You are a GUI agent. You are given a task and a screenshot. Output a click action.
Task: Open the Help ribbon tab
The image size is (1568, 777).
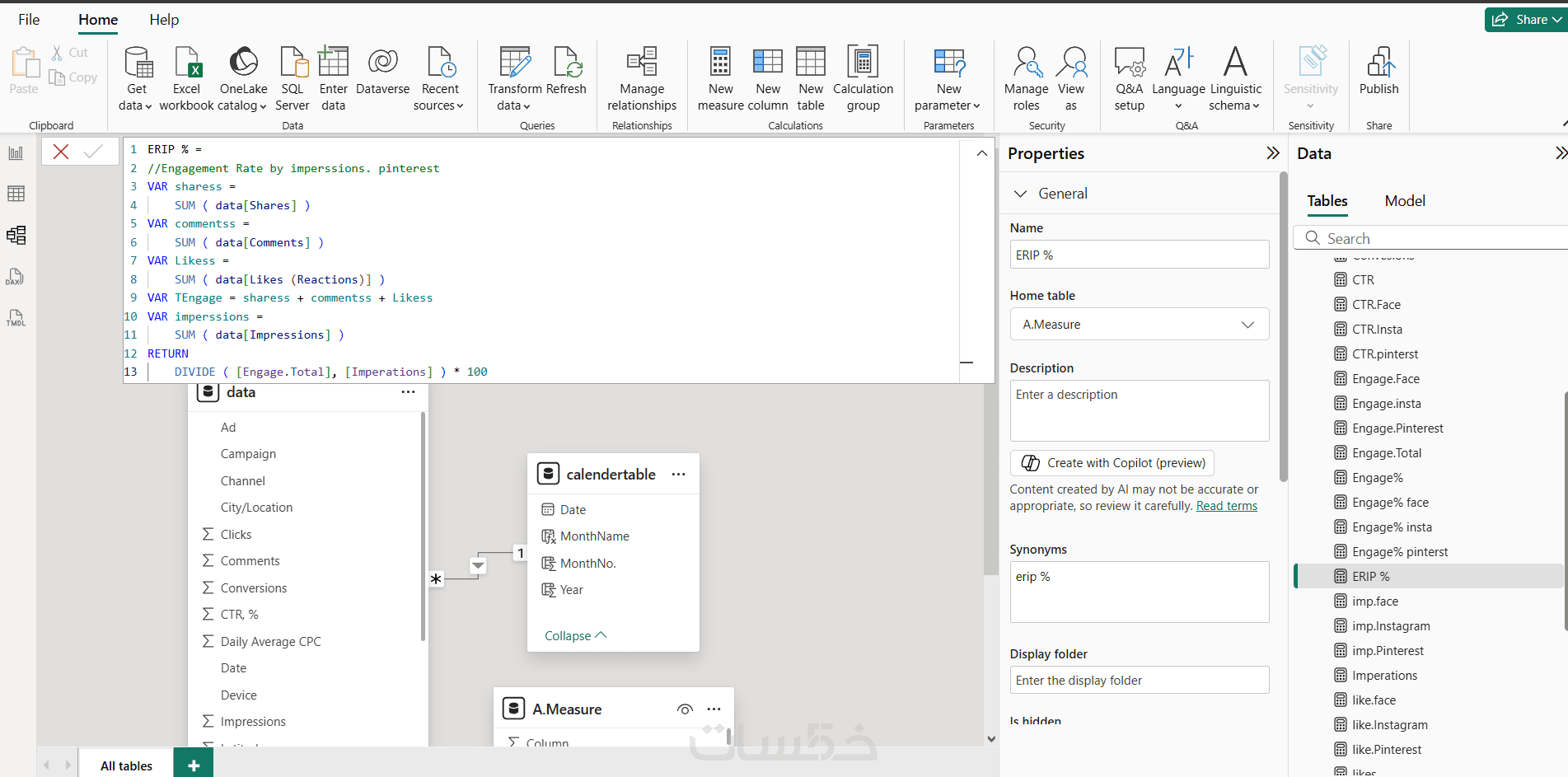(164, 20)
